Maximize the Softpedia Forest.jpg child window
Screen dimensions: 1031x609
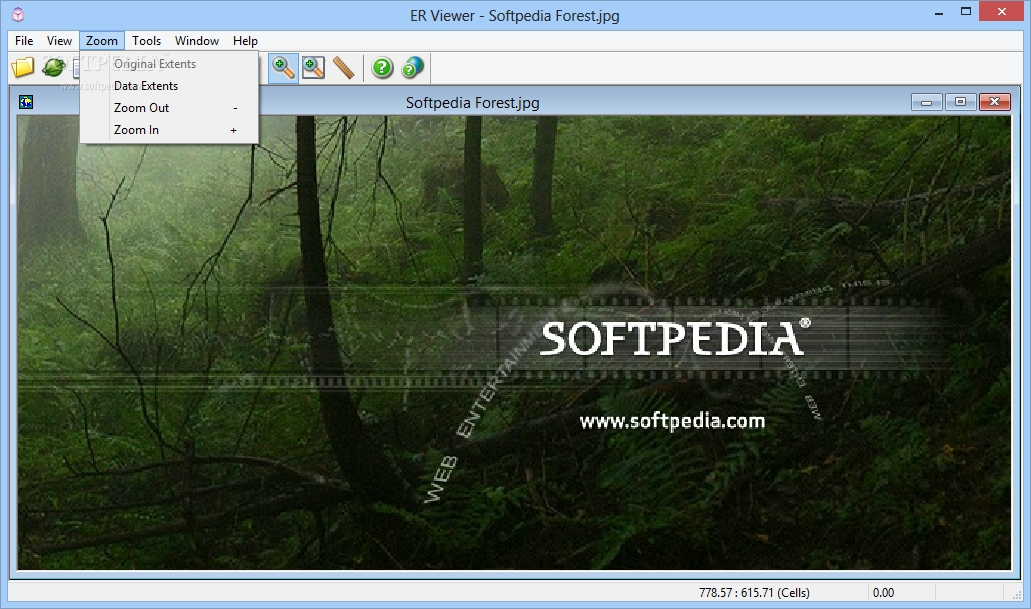coord(960,102)
